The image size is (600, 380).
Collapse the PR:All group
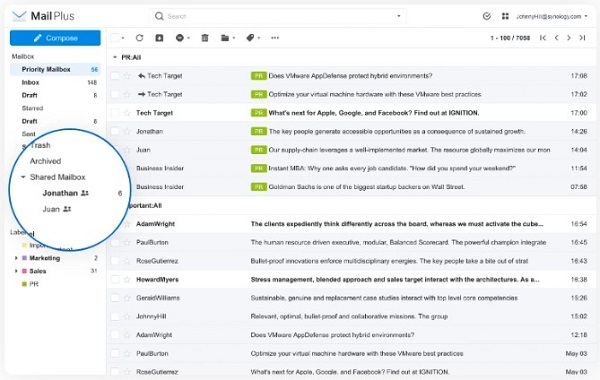pos(114,57)
